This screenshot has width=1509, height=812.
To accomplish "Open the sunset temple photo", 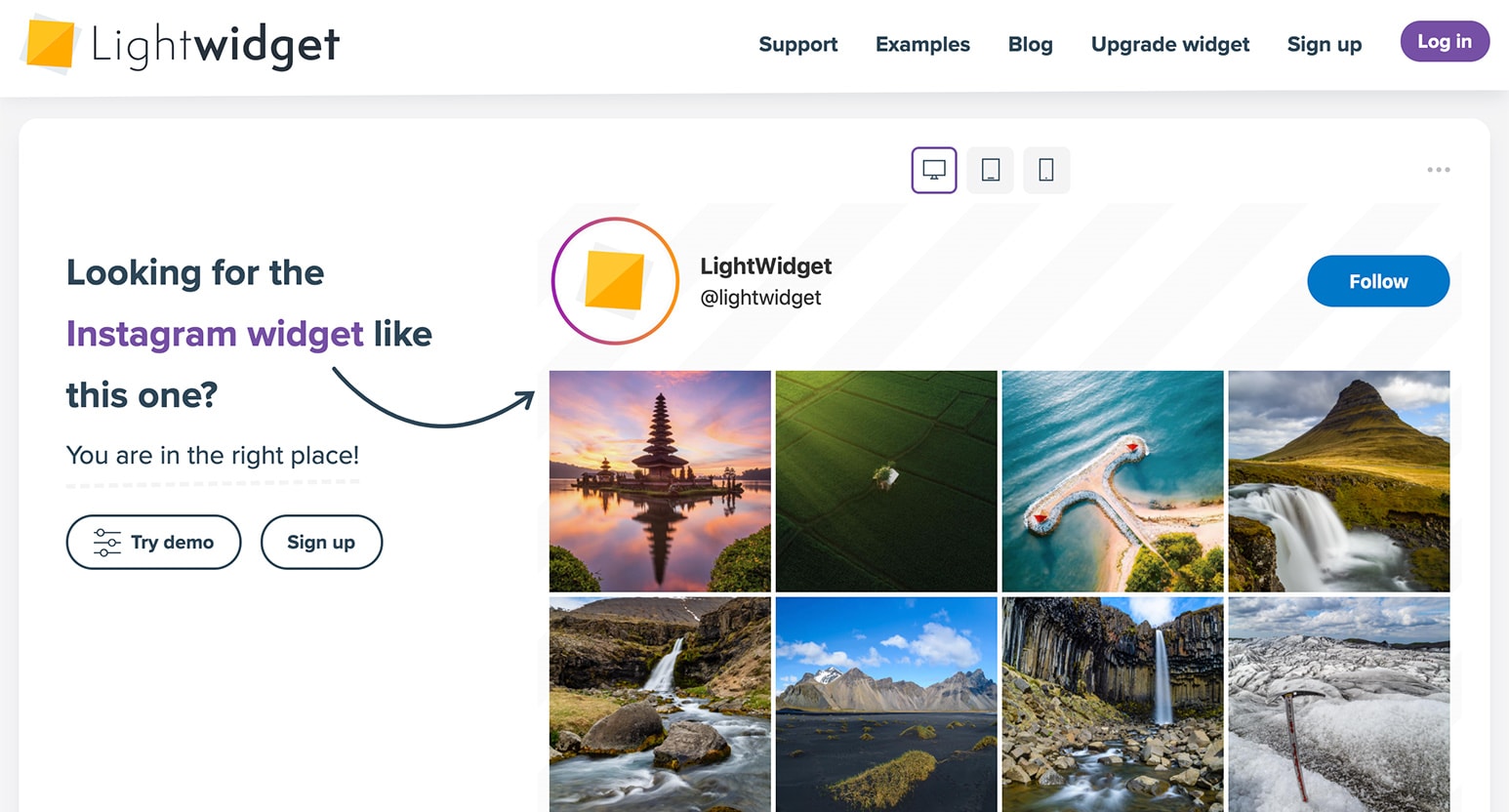I will 660,481.
